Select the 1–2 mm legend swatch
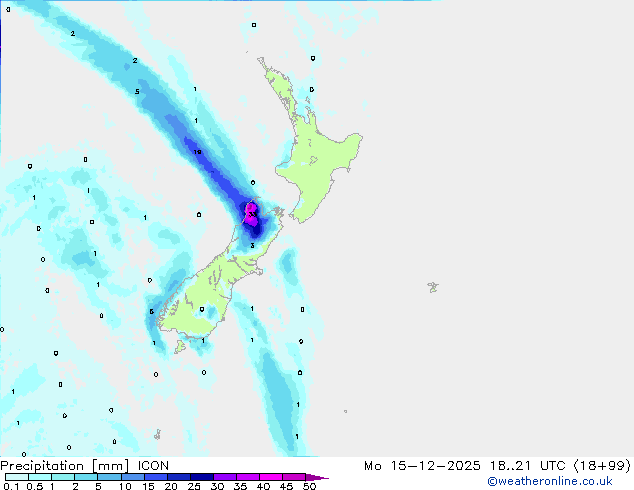This screenshot has width=634, height=490. click(63, 477)
